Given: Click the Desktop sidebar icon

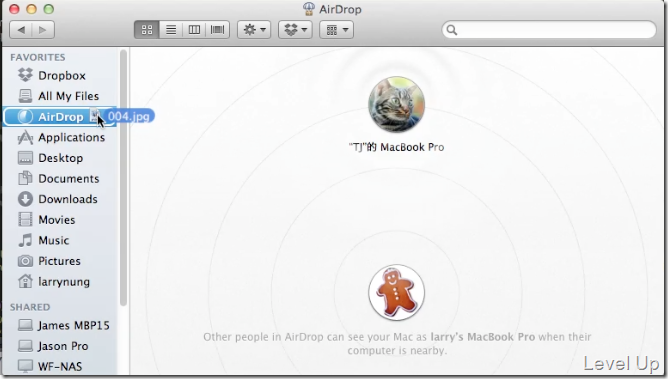Looking at the screenshot, I should tap(25, 158).
